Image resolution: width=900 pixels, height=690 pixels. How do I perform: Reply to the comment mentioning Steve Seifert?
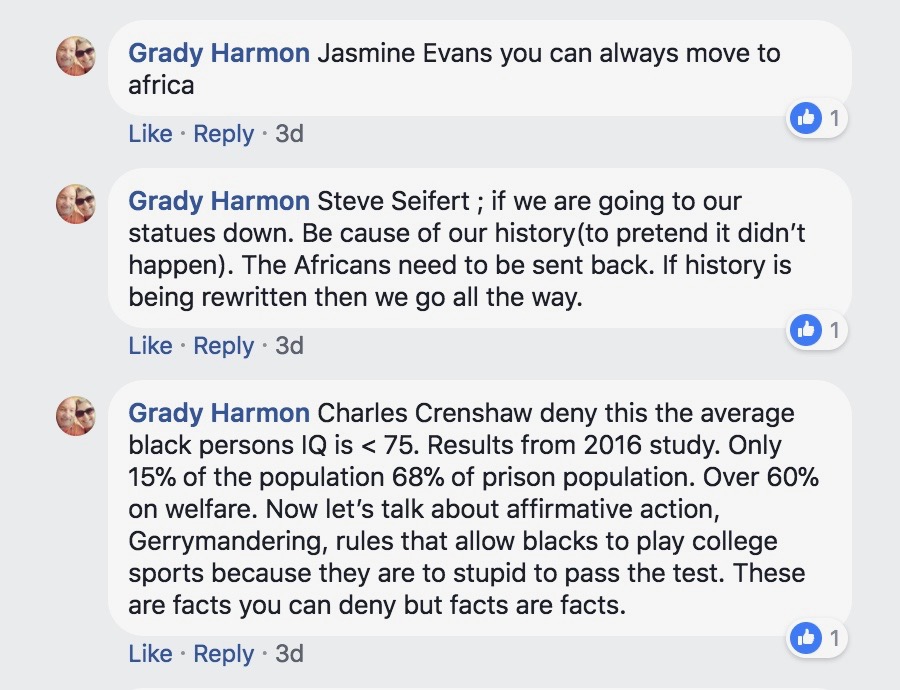[223, 345]
